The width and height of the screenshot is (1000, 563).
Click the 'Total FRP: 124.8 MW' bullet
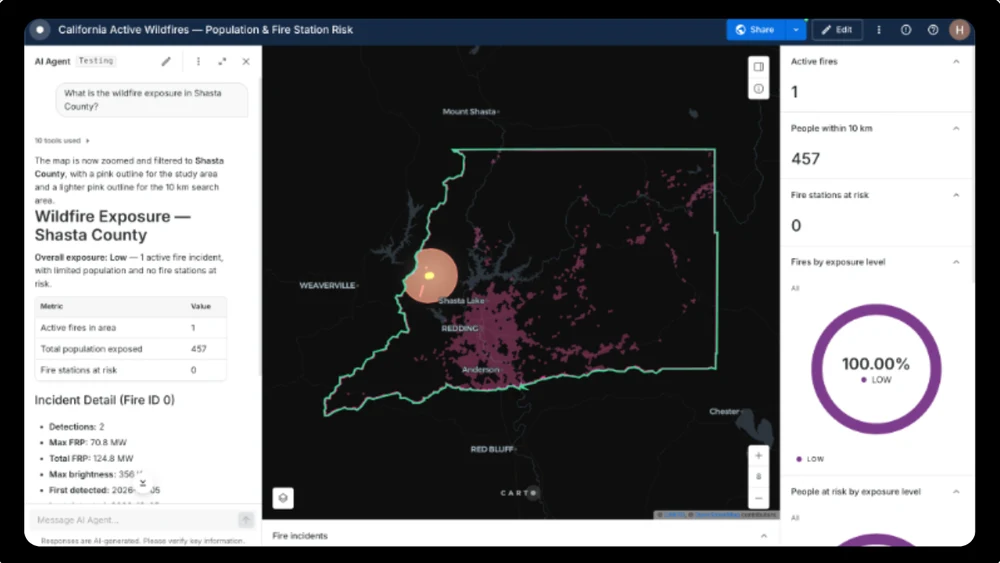click(x=91, y=458)
